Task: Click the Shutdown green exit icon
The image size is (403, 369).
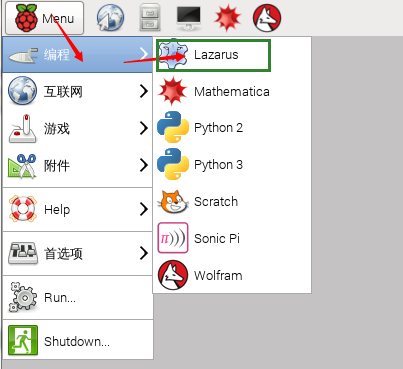Action: click(x=23, y=340)
